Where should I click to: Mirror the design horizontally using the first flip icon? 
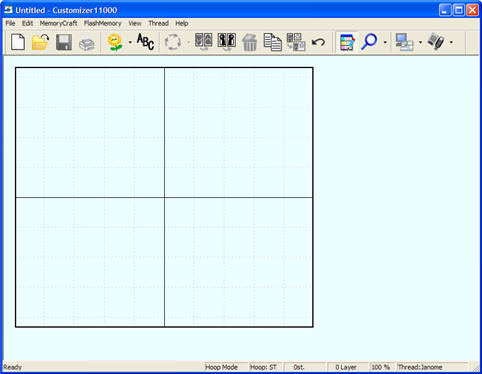click(x=203, y=42)
